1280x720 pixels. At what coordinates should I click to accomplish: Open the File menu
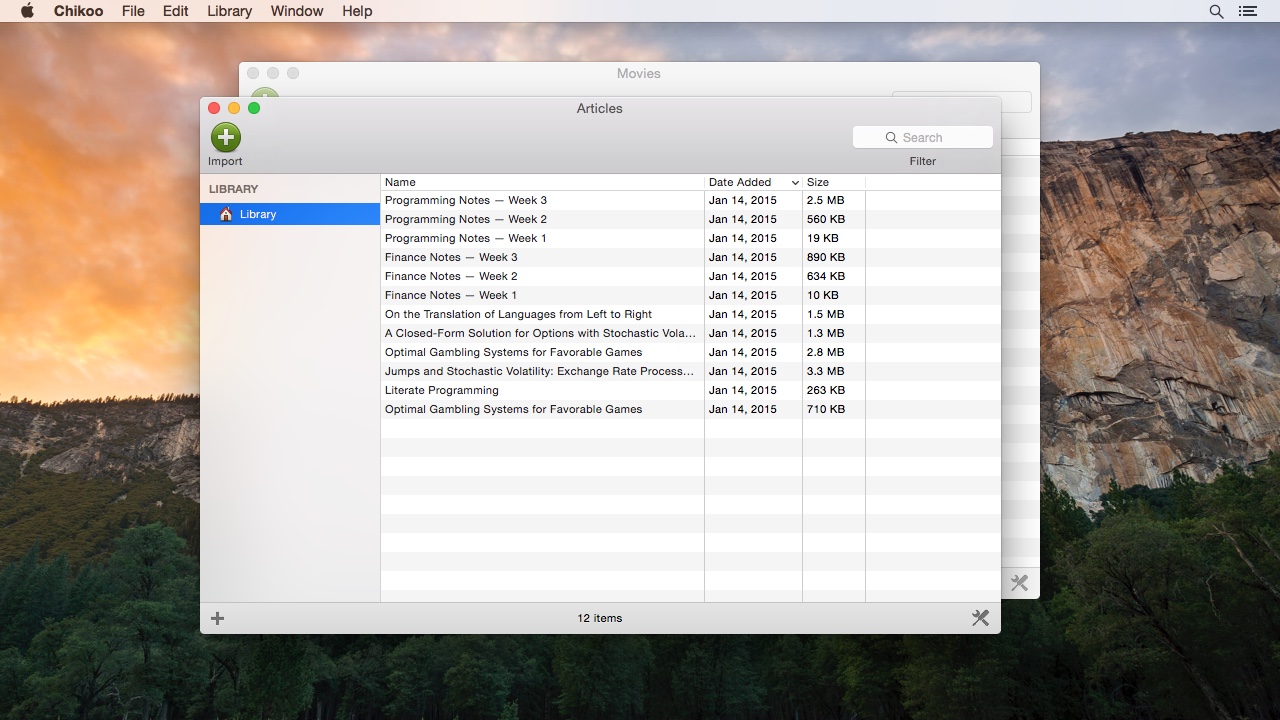(x=133, y=11)
